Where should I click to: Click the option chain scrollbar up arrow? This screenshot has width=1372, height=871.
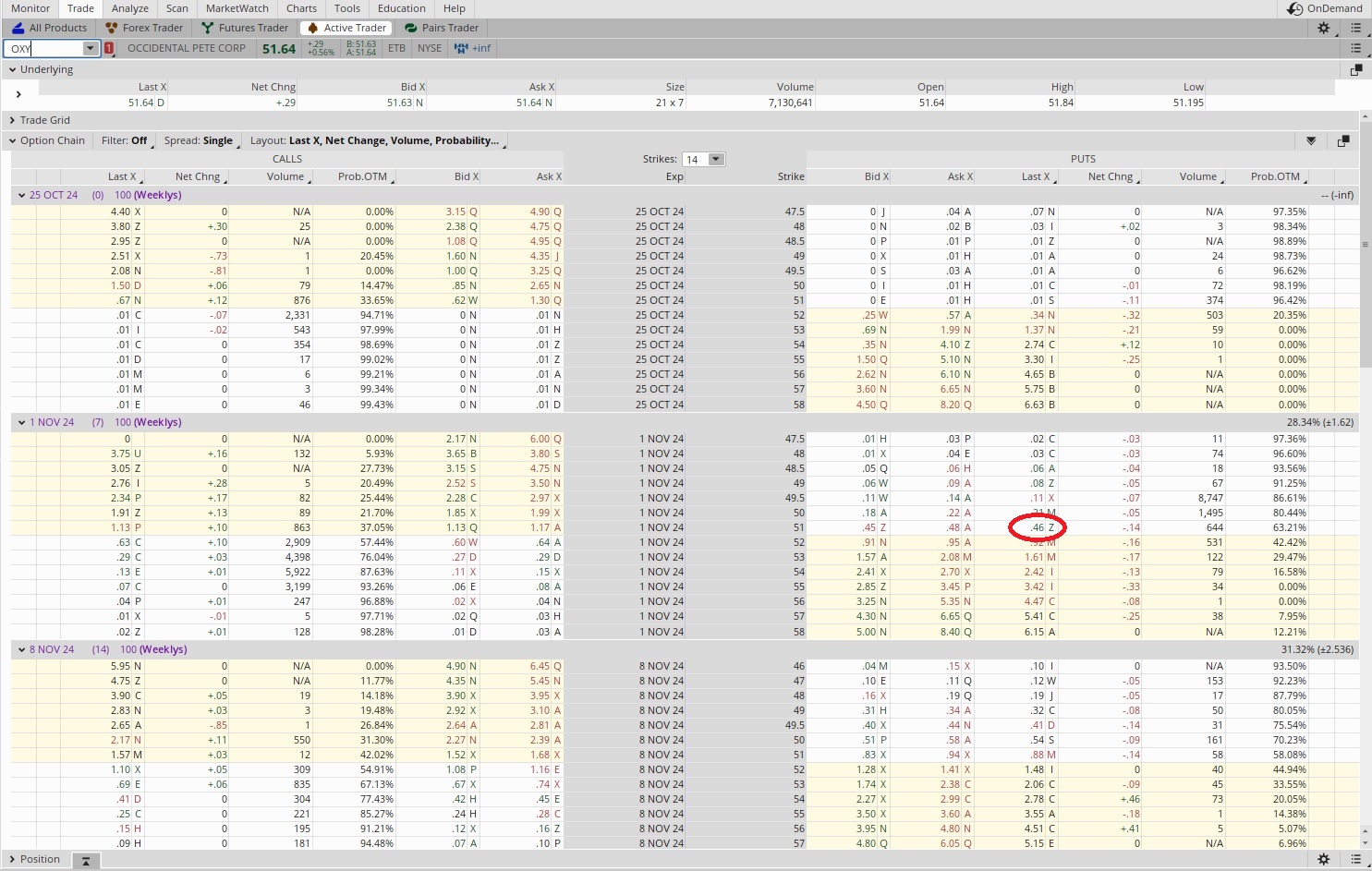click(x=1365, y=117)
